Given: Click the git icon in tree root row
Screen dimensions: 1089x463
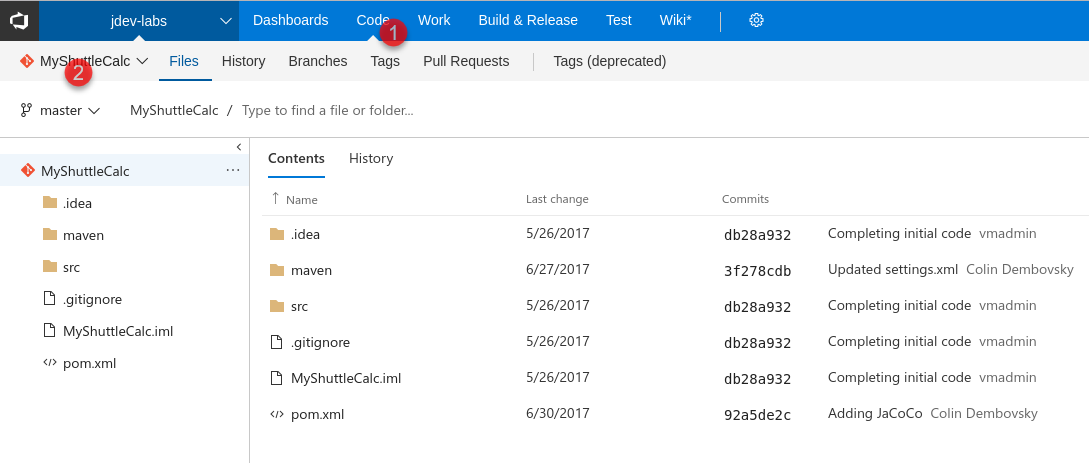Looking at the screenshot, I should (28, 170).
